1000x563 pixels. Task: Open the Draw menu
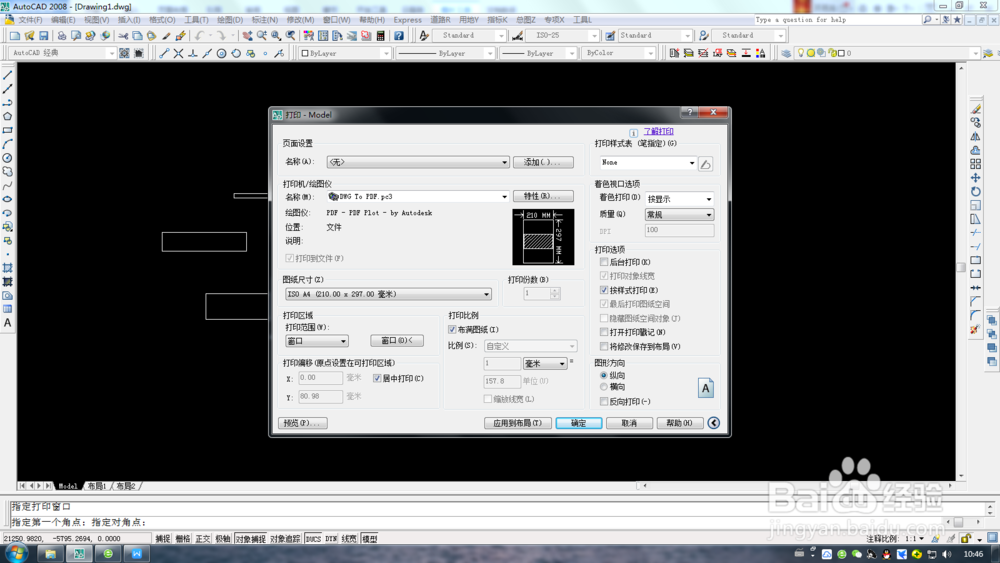[x=230, y=20]
